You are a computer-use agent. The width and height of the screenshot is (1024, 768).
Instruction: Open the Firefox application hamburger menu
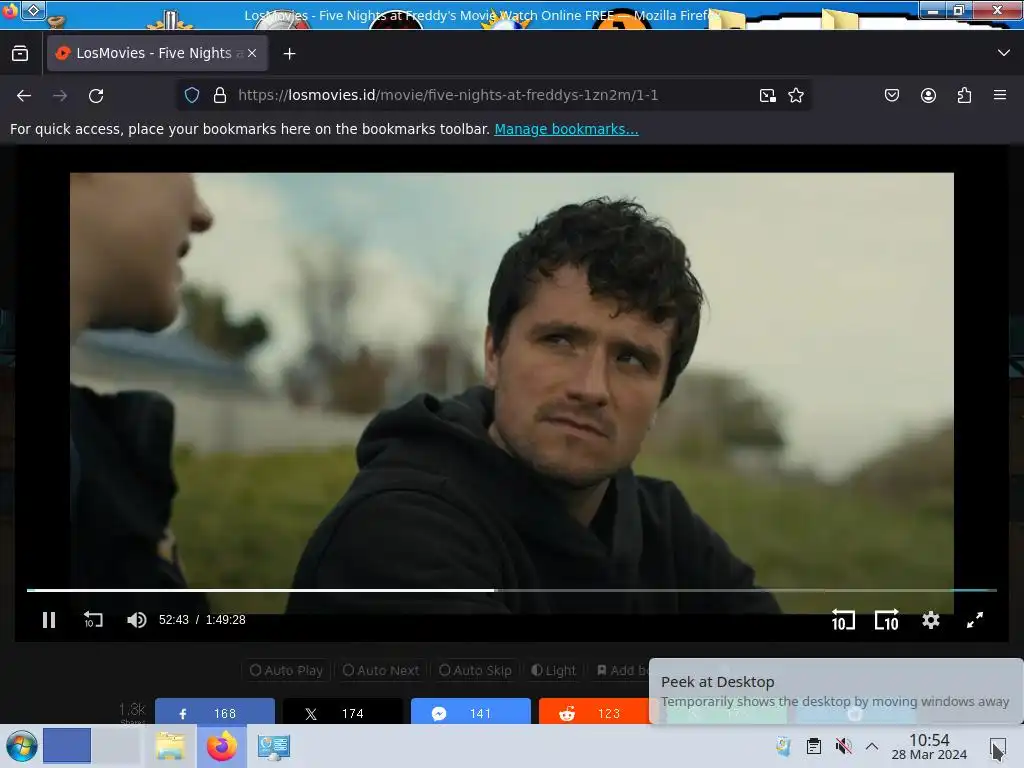(1000, 95)
